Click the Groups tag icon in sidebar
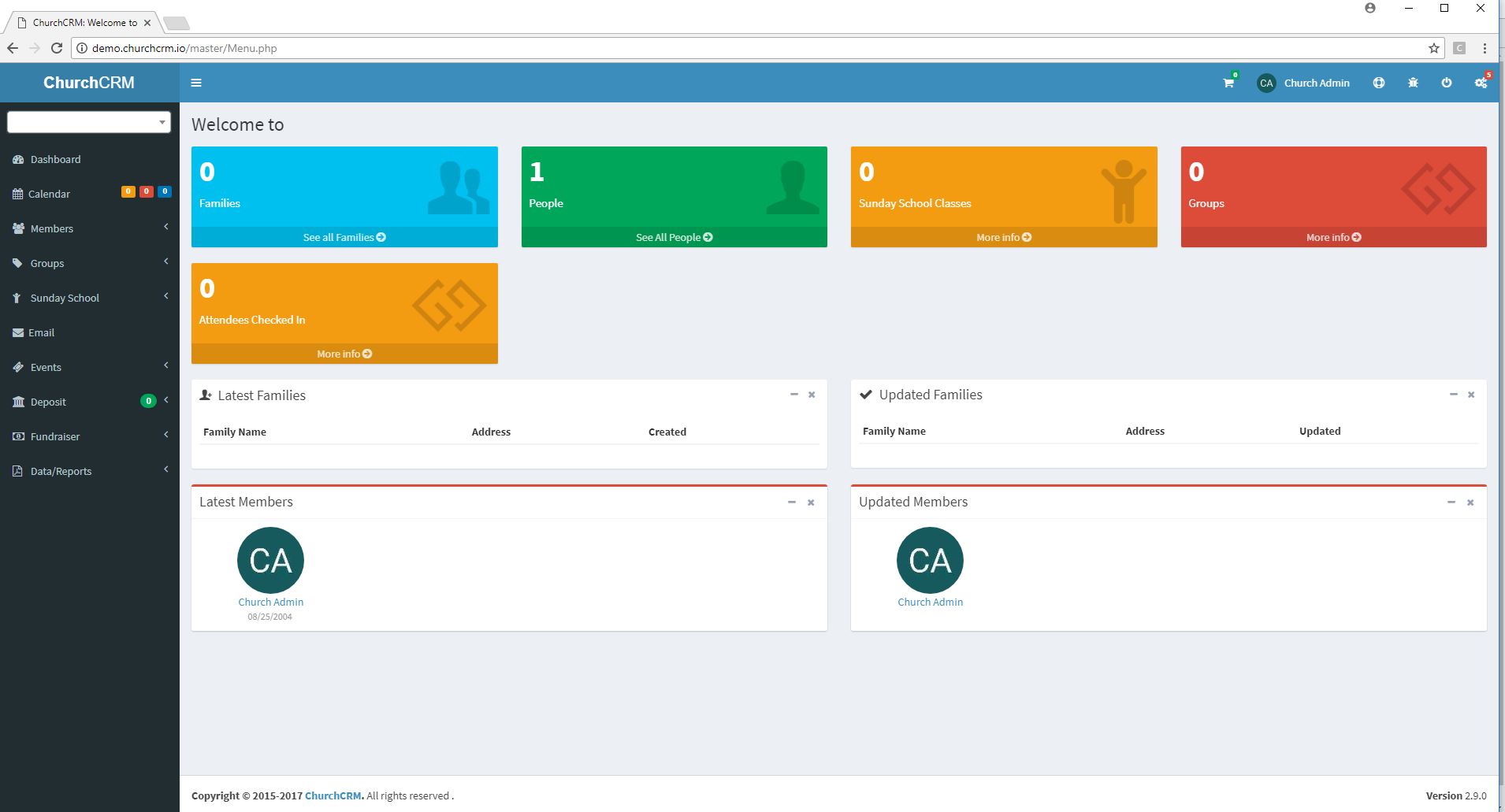The height and width of the screenshot is (812, 1505). coord(17,263)
